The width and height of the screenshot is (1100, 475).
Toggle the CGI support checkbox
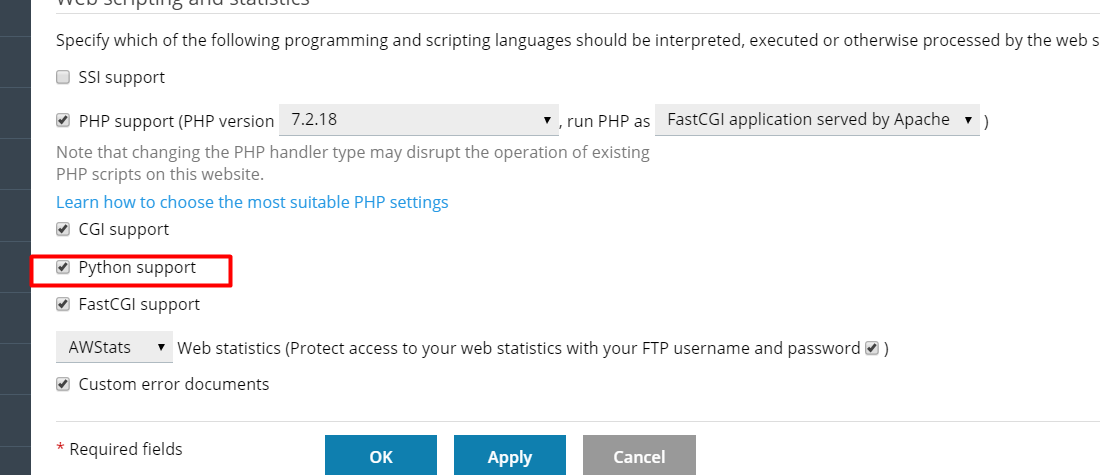[x=63, y=229]
